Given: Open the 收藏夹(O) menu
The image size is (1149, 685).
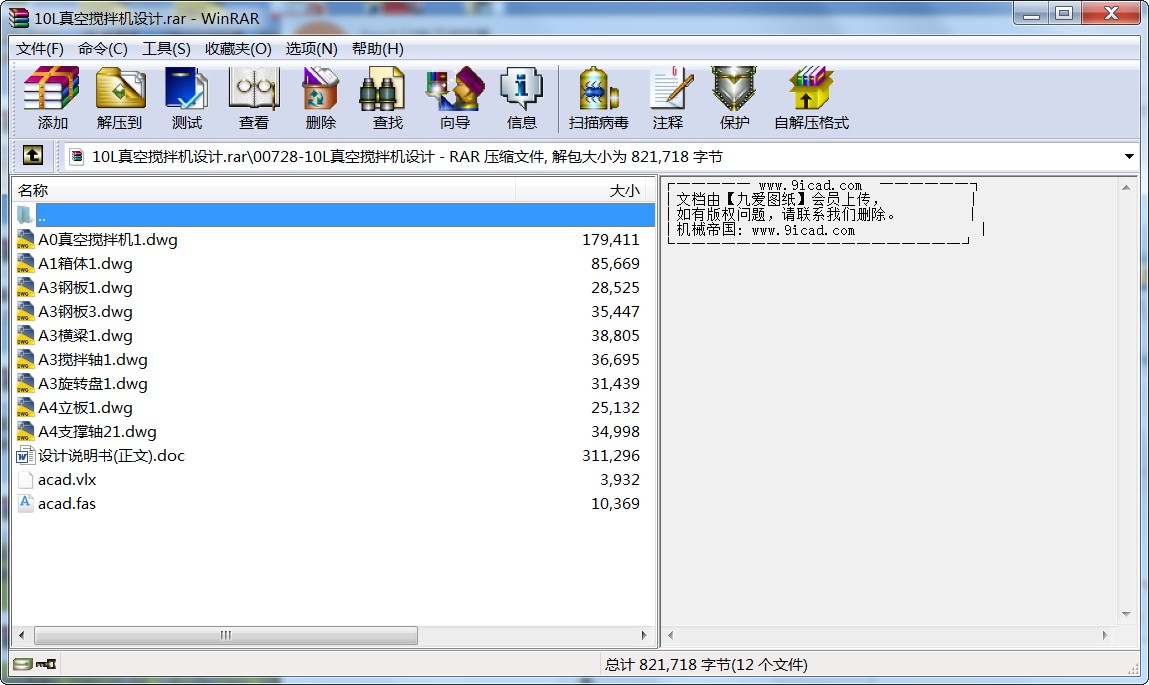Looking at the screenshot, I should point(238,48).
